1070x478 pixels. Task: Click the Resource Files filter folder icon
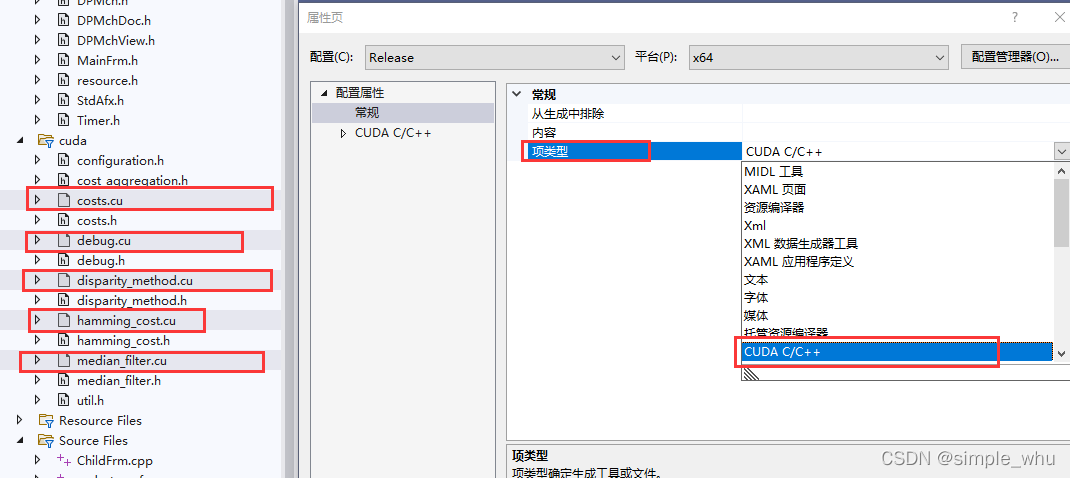(x=45, y=420)
